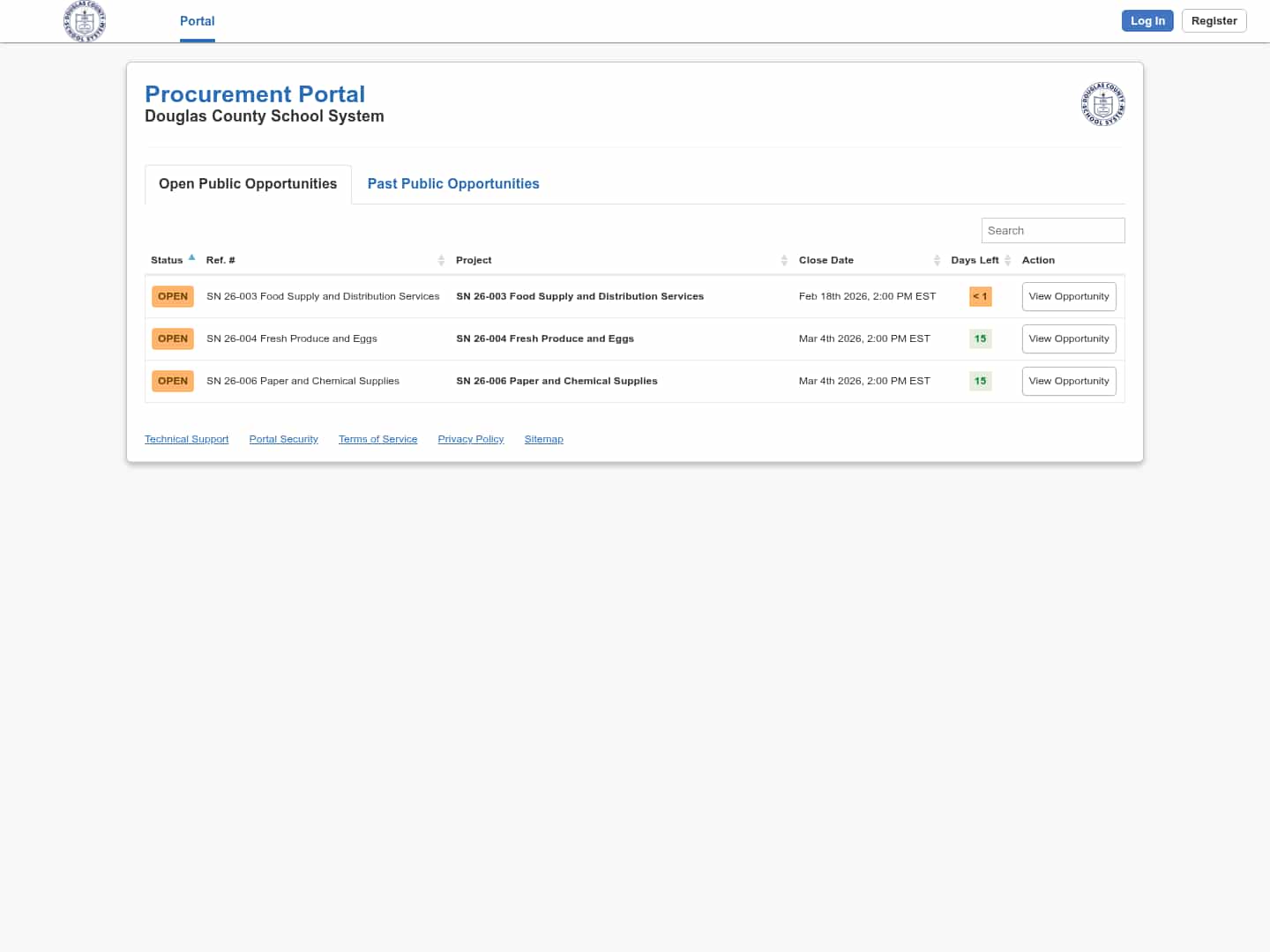Click OPEN badge for Food Supply row
This screenshot has width=1270, height=952.
tap(173, 296)
